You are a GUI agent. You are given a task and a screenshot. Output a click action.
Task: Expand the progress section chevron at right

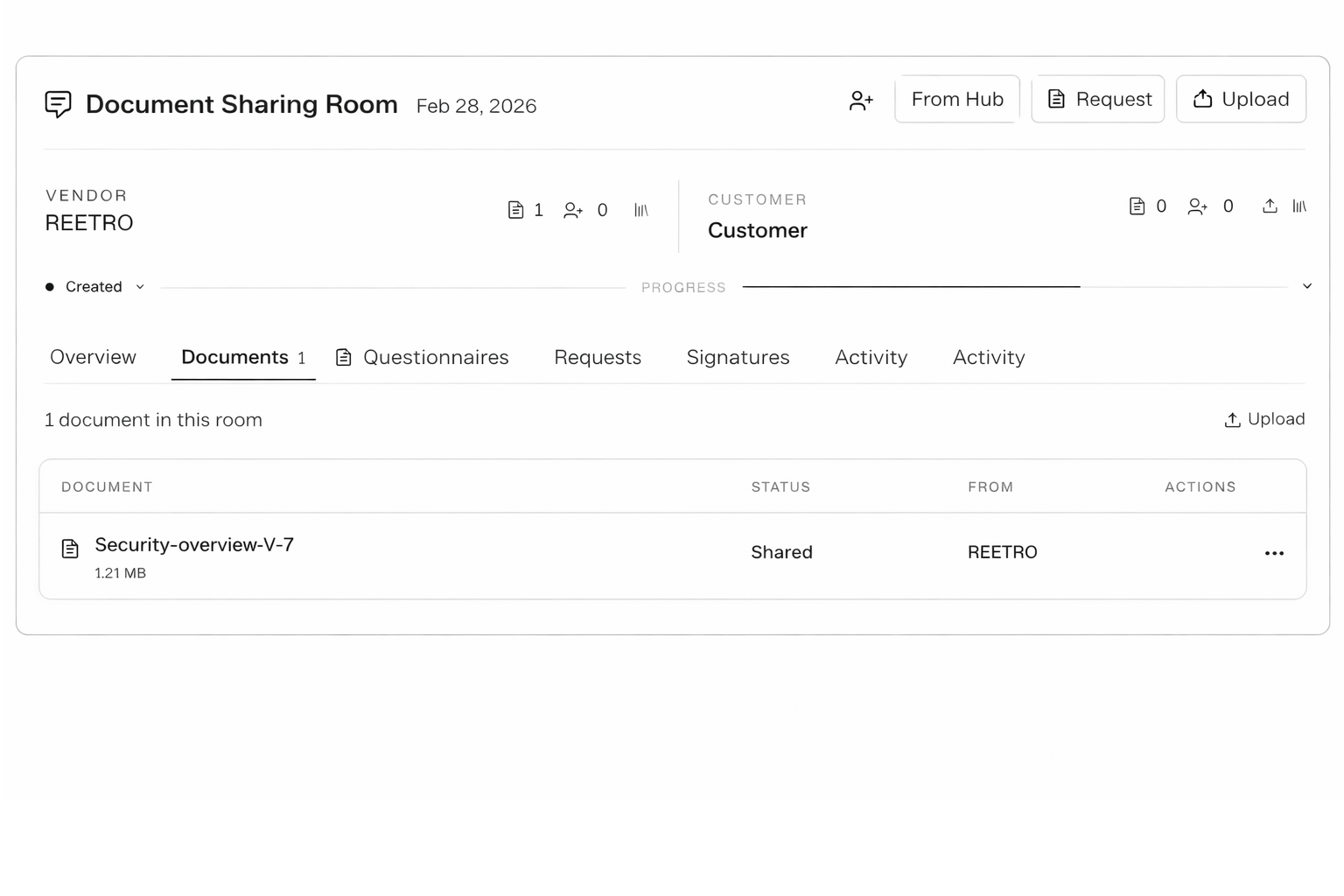point(1307,286)
